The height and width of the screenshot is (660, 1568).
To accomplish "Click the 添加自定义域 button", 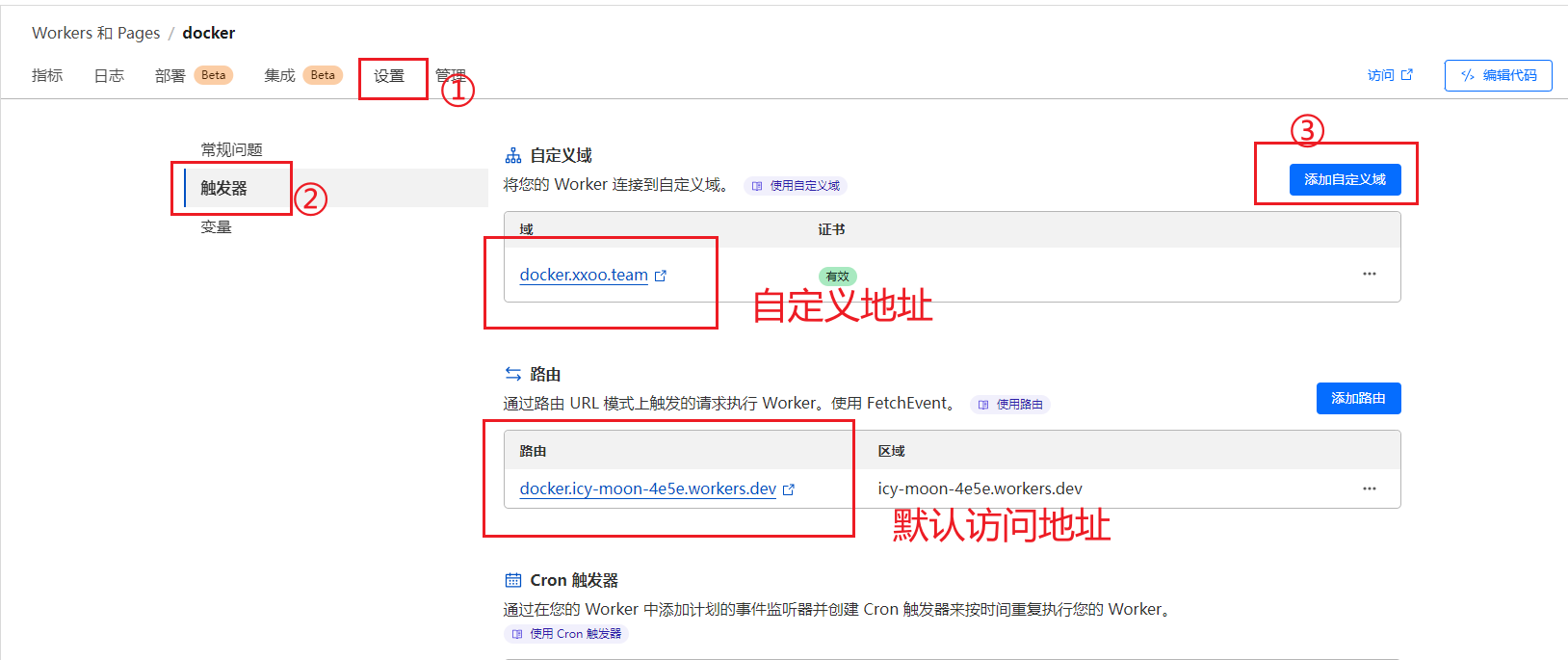I will (1345, 179).
